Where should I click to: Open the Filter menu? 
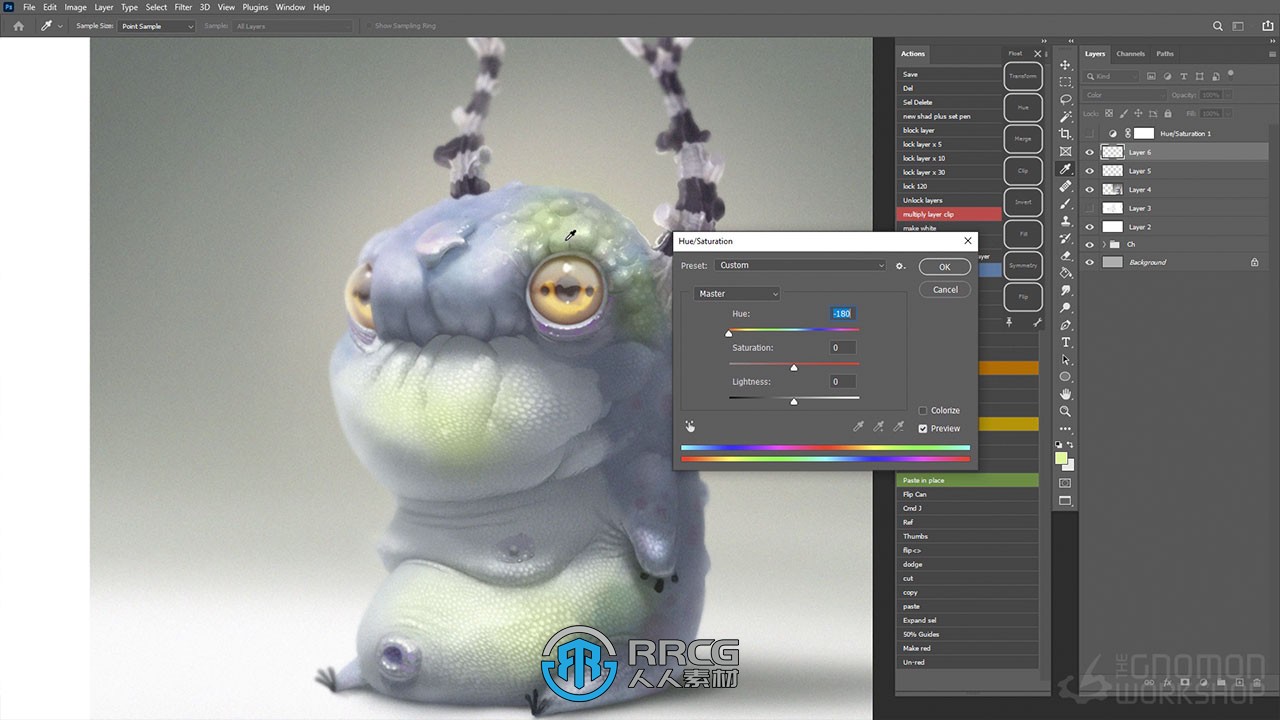[x=183, y=7]
